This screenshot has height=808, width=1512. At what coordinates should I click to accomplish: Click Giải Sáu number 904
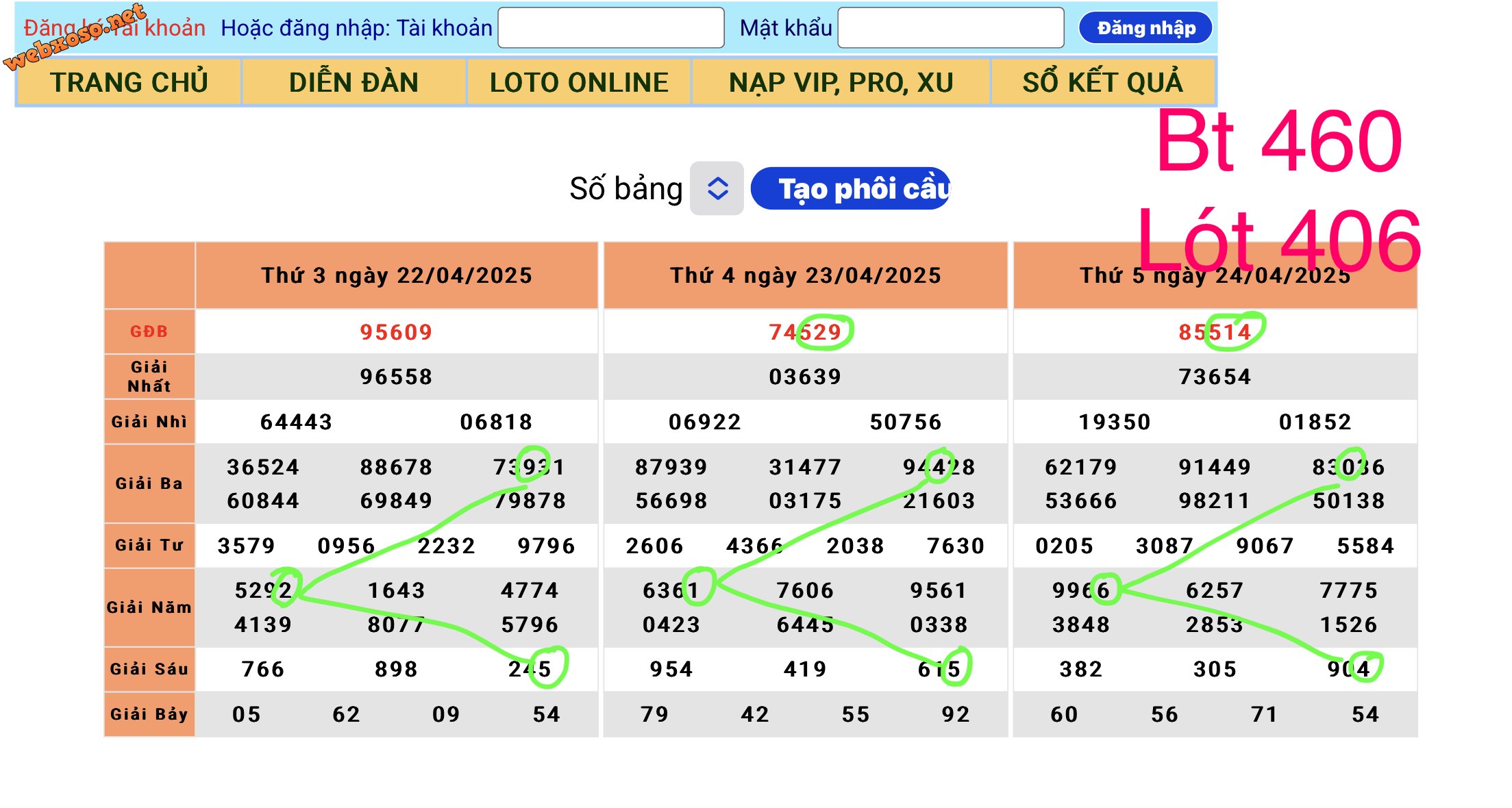tap(1348, 669)
